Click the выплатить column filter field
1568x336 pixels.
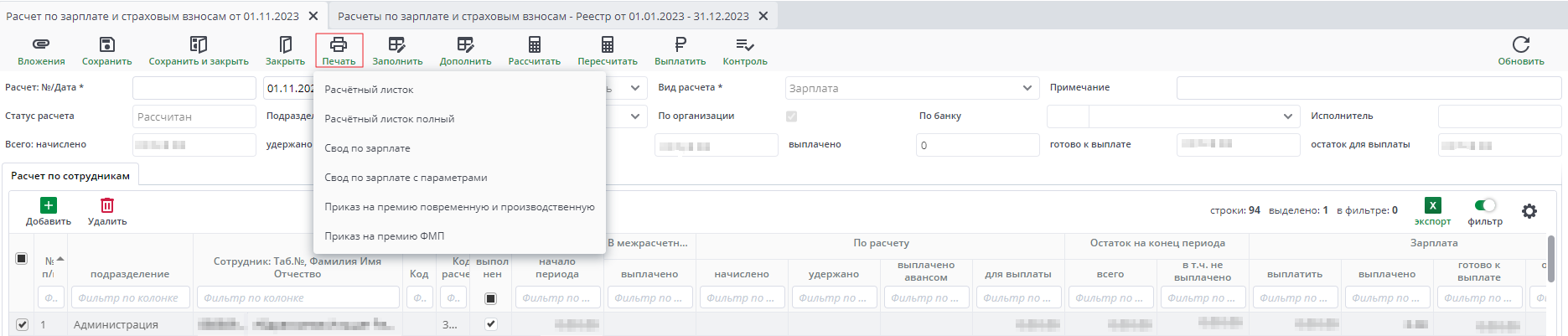coord(1295,297)
